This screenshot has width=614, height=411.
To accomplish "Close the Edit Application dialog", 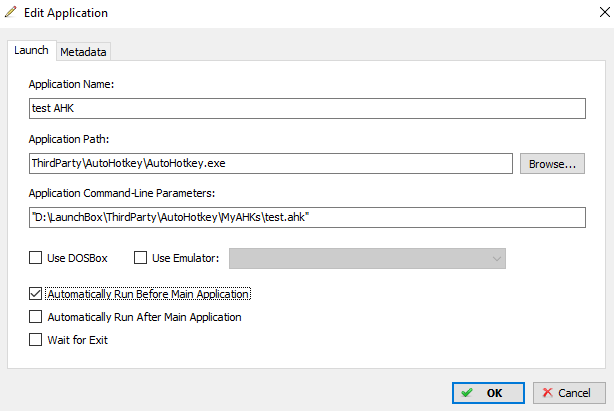I will (605, 13).
